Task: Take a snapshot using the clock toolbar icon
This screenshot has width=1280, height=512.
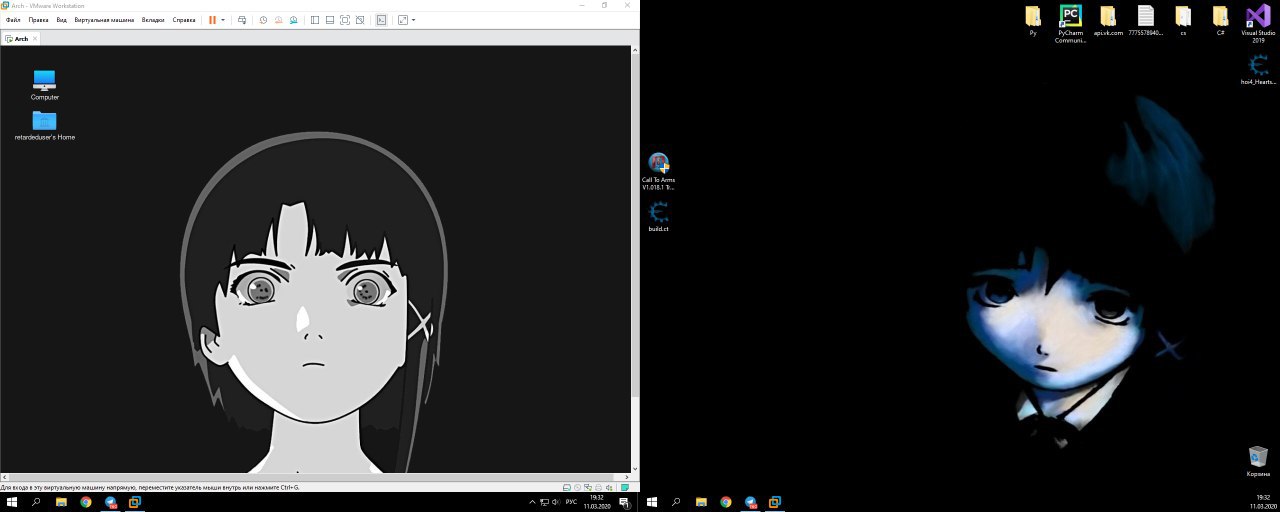Action: 263,20
